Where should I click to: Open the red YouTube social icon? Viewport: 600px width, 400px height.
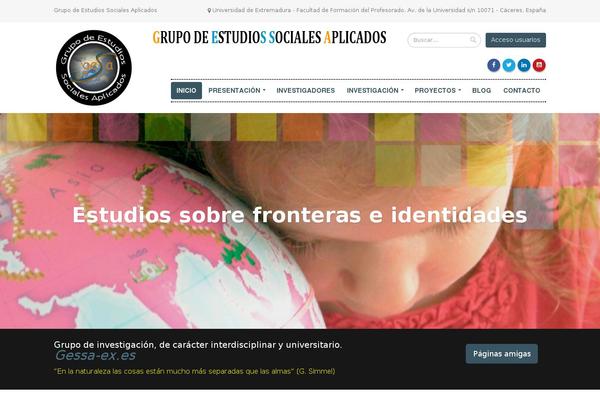pyautogui.click(x=539, y=65)
